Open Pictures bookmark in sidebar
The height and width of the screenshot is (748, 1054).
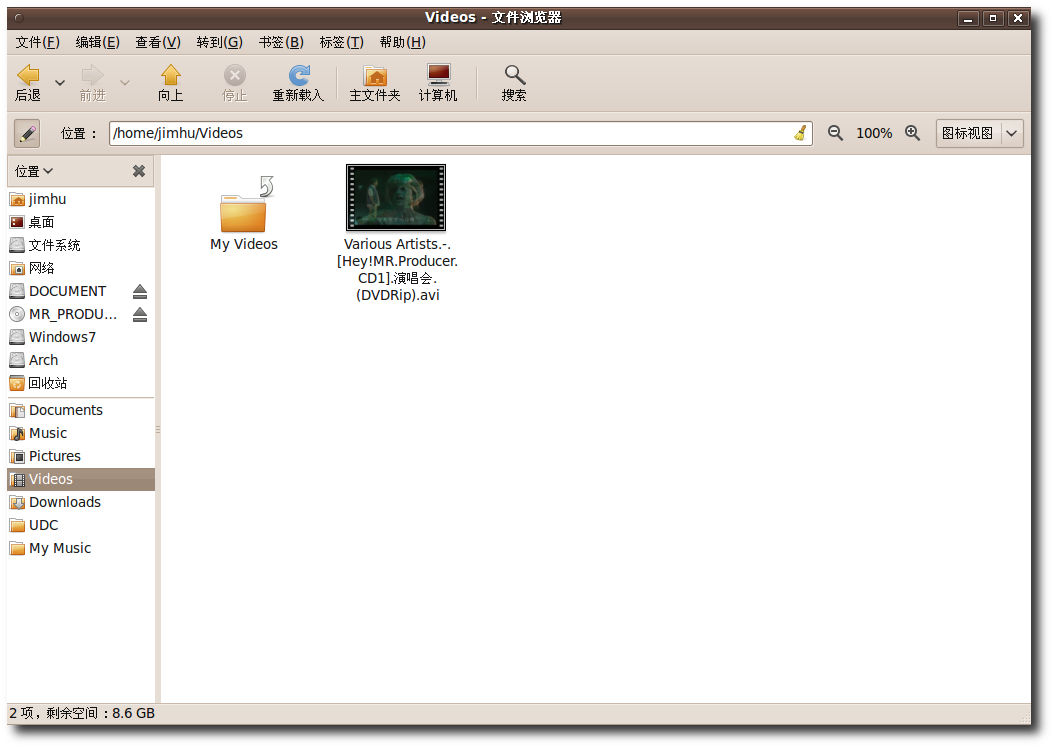pos(81,456)
